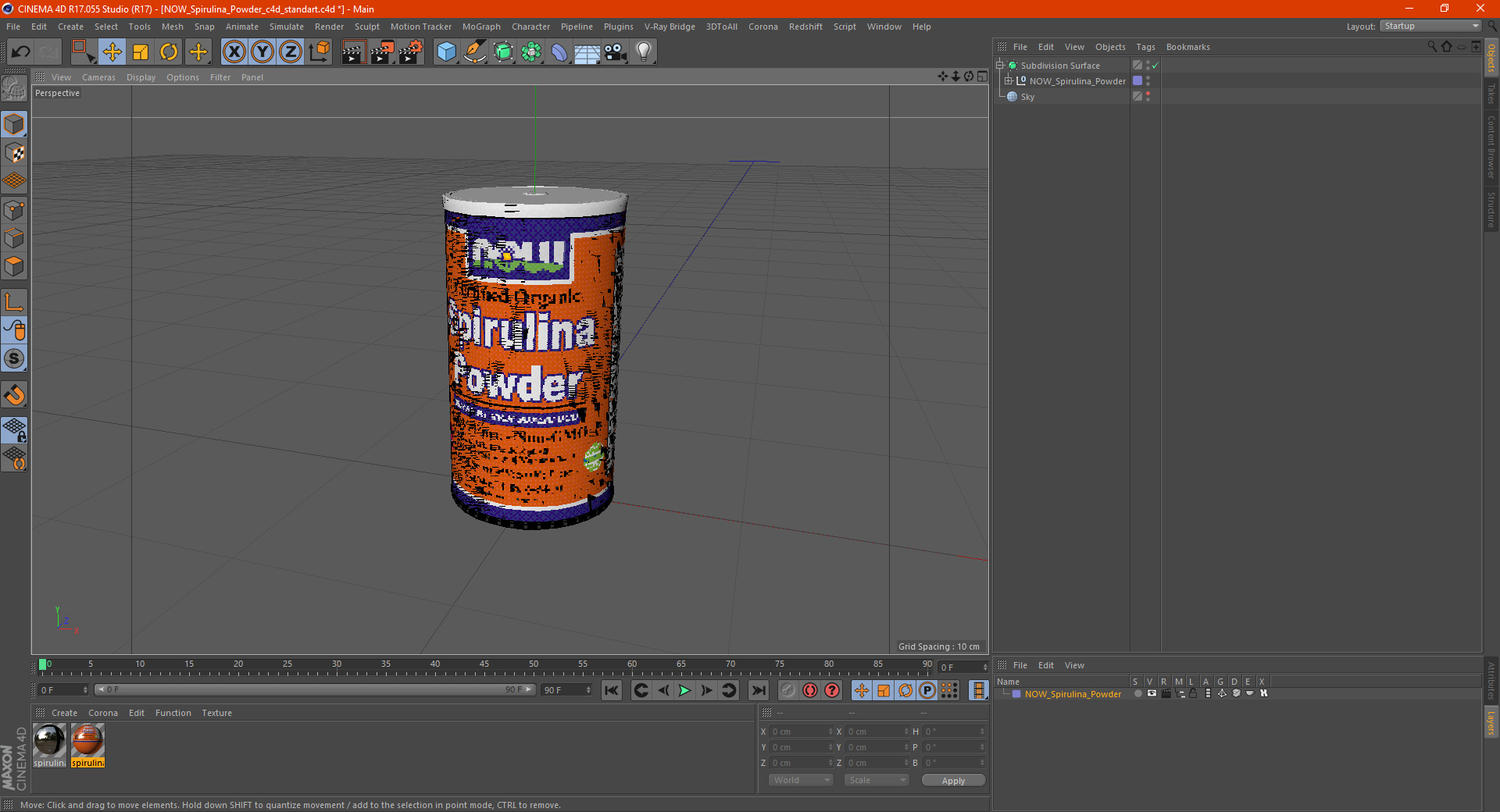Add a Subdivision Surface generator
This screenshot has width=1500, height=812.
(503, 52)
